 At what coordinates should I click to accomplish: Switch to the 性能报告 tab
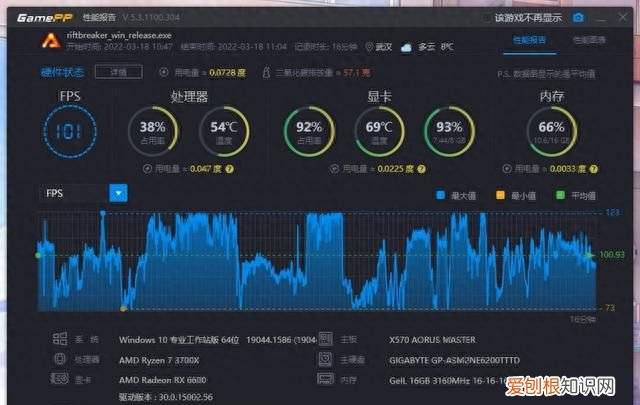[529, 40]
